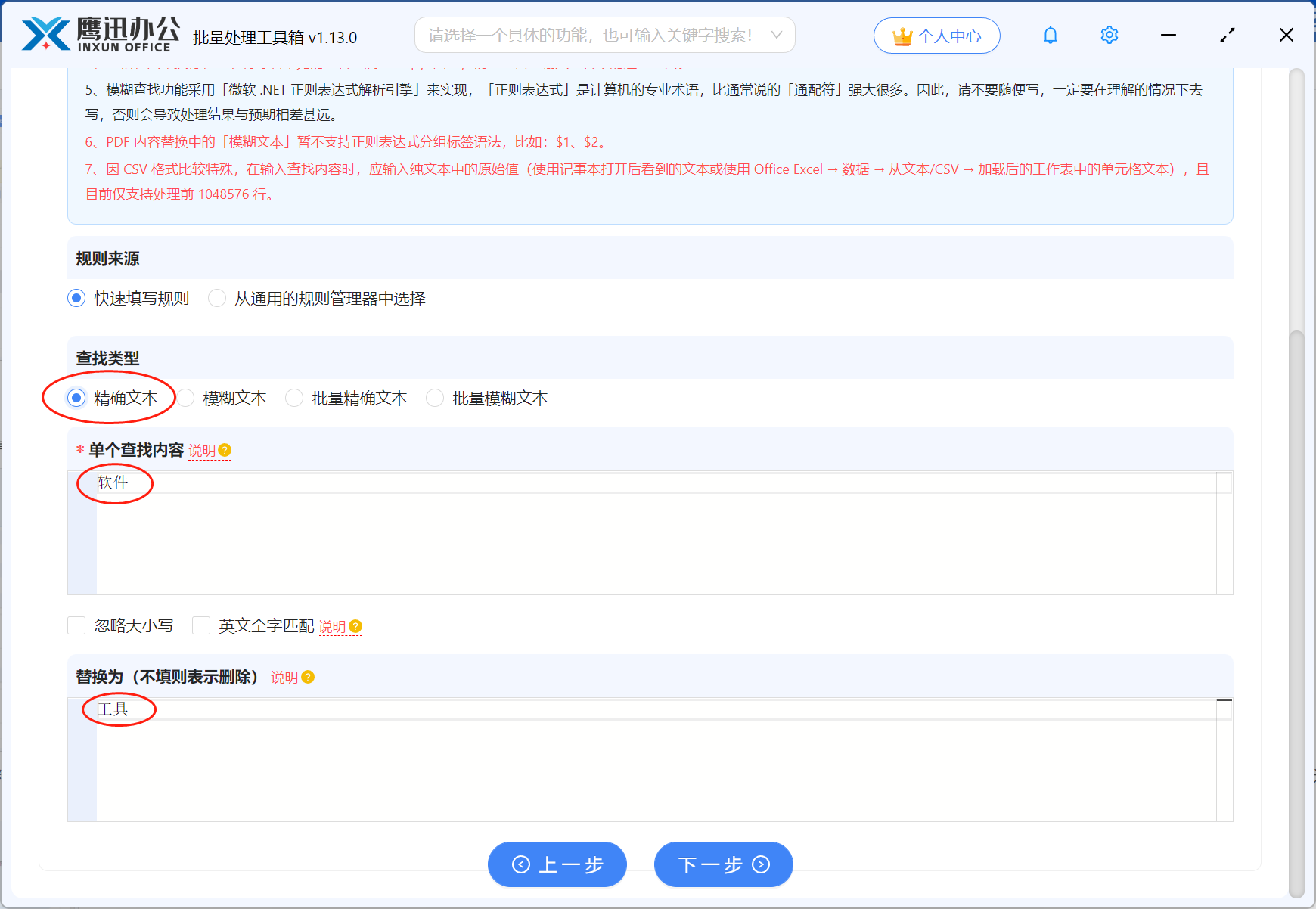This screenshot has width=1316, height=909.
Task: Click the crown icon in 个人中心
Action: [901, 34]
